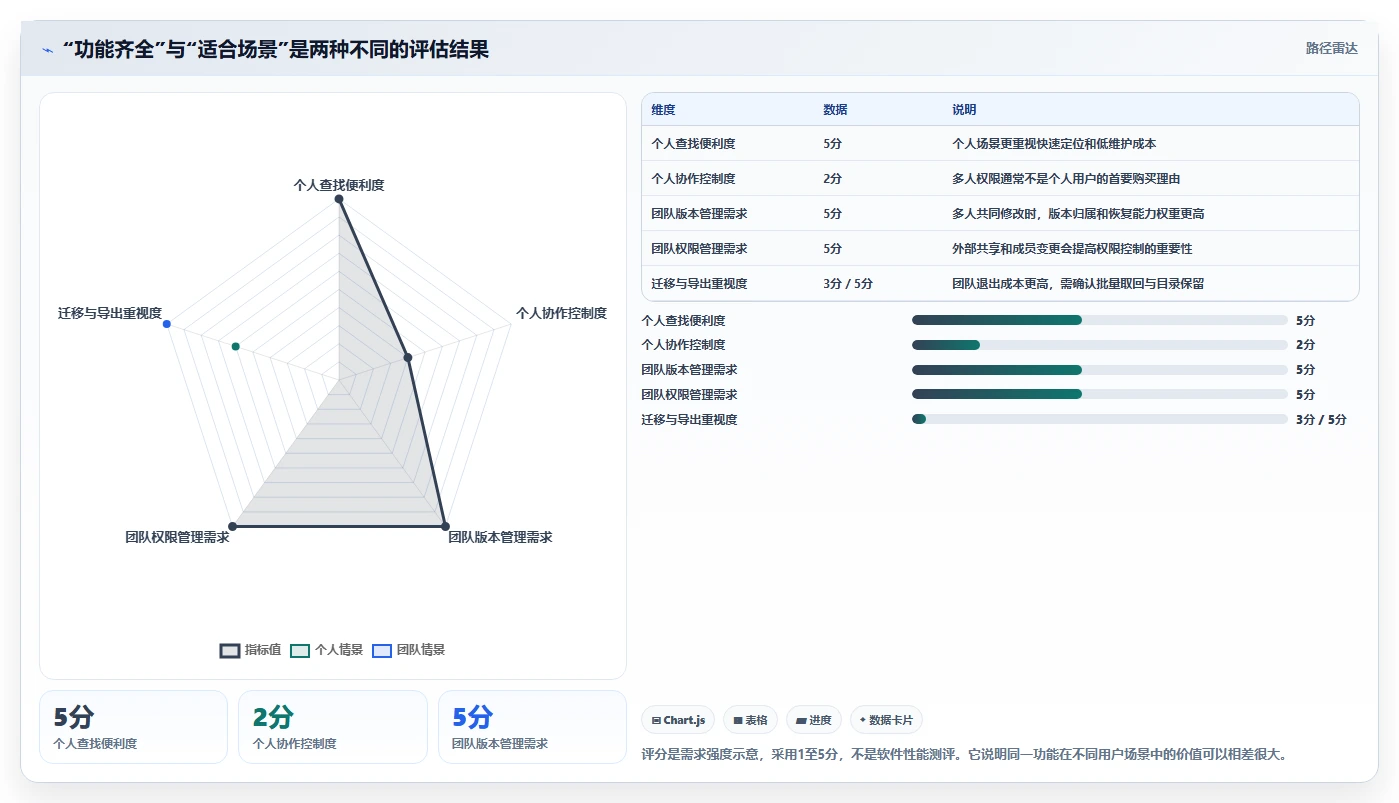Click the 2分 个人协作控制度 data card
The image size is (1399, 803).
tap(333, 727)
